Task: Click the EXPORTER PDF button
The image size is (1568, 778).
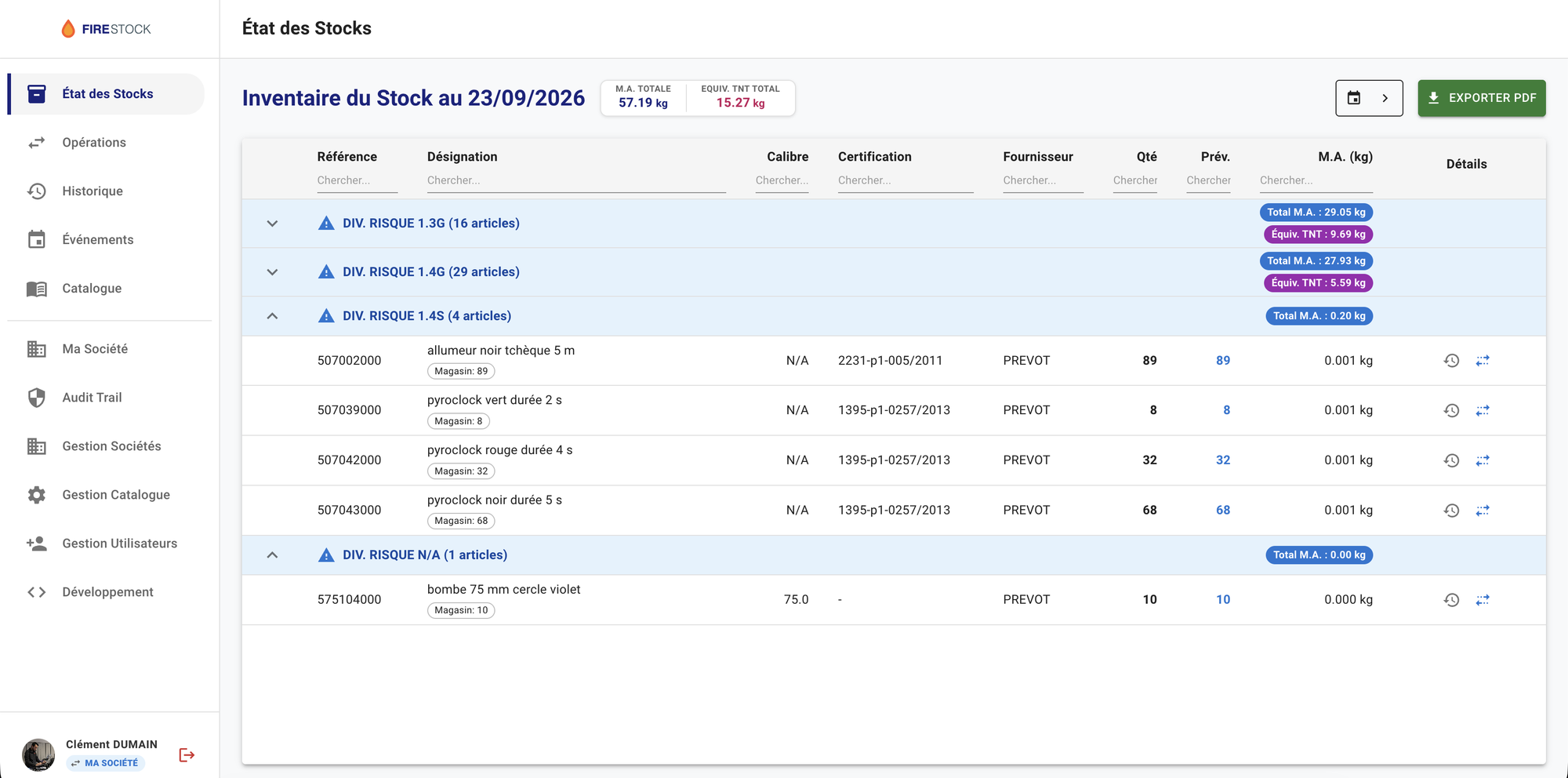Action: point(1481,98)
